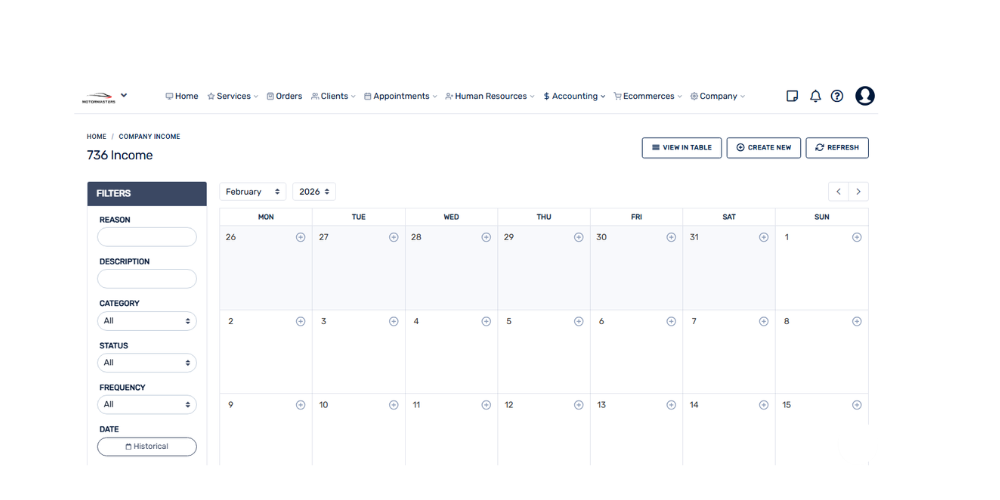
Task: Click the help question mark icon
Action: click(x=837, y=96)
